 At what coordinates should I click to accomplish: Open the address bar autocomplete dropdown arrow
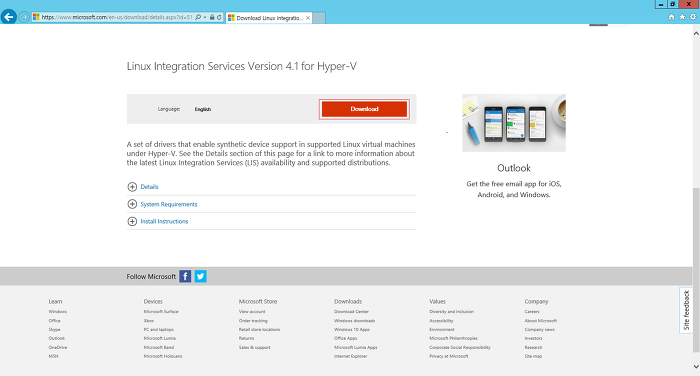(205, 17)
